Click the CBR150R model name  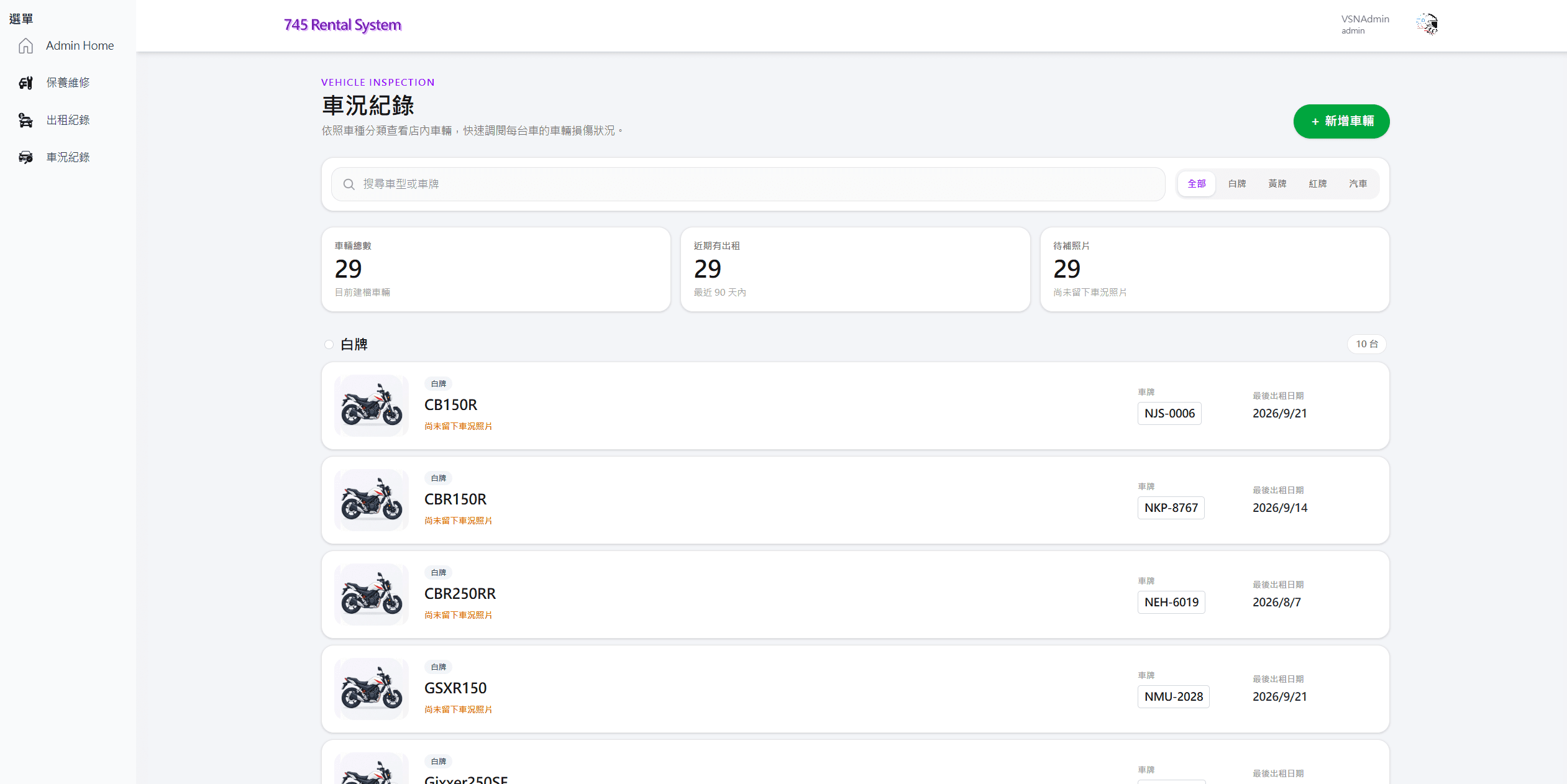[455, 499]
